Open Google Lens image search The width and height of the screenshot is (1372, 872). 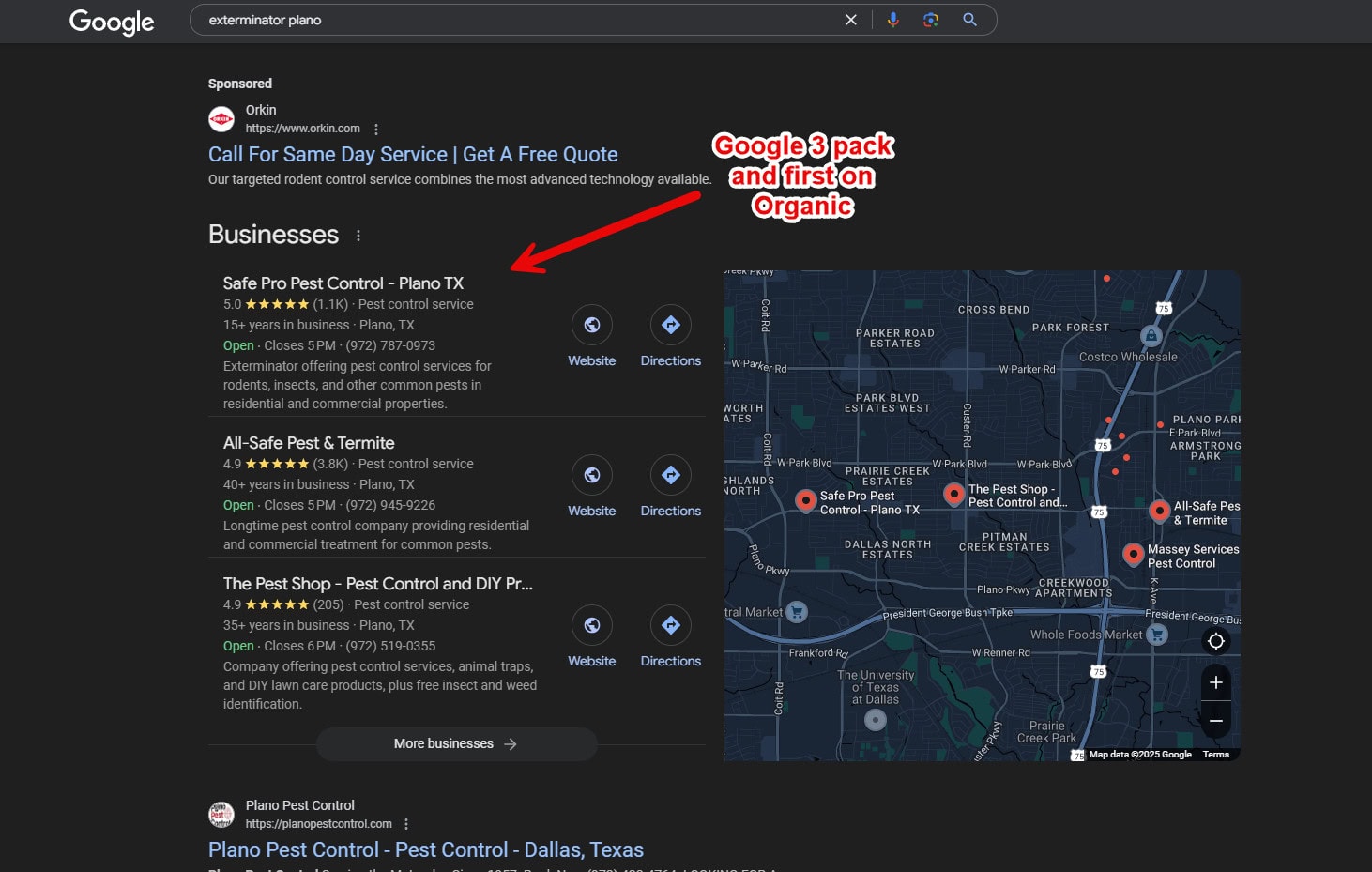[x=931, y=20]
